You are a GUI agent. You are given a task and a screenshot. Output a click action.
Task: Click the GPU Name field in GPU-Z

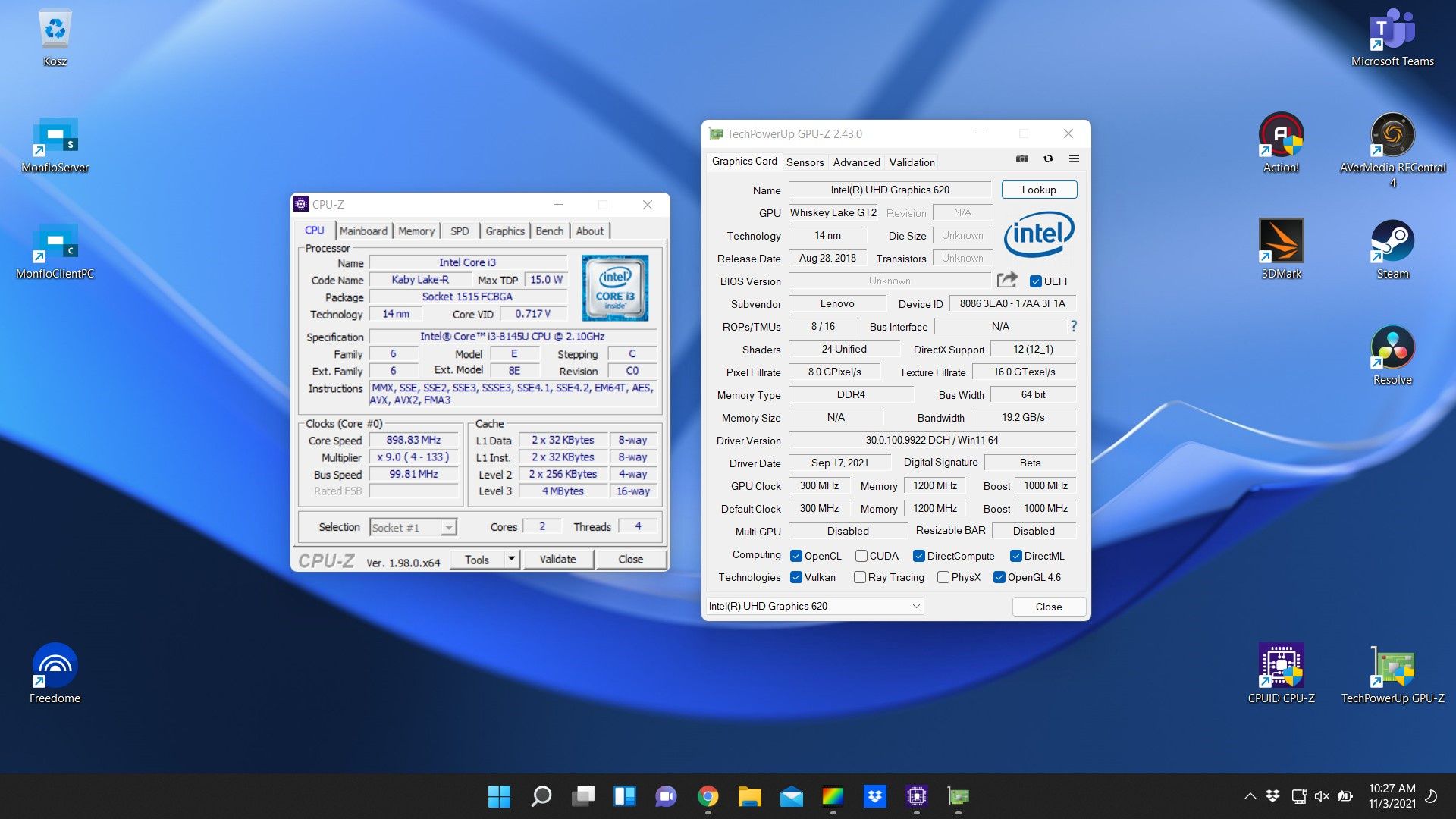(890, 190)
